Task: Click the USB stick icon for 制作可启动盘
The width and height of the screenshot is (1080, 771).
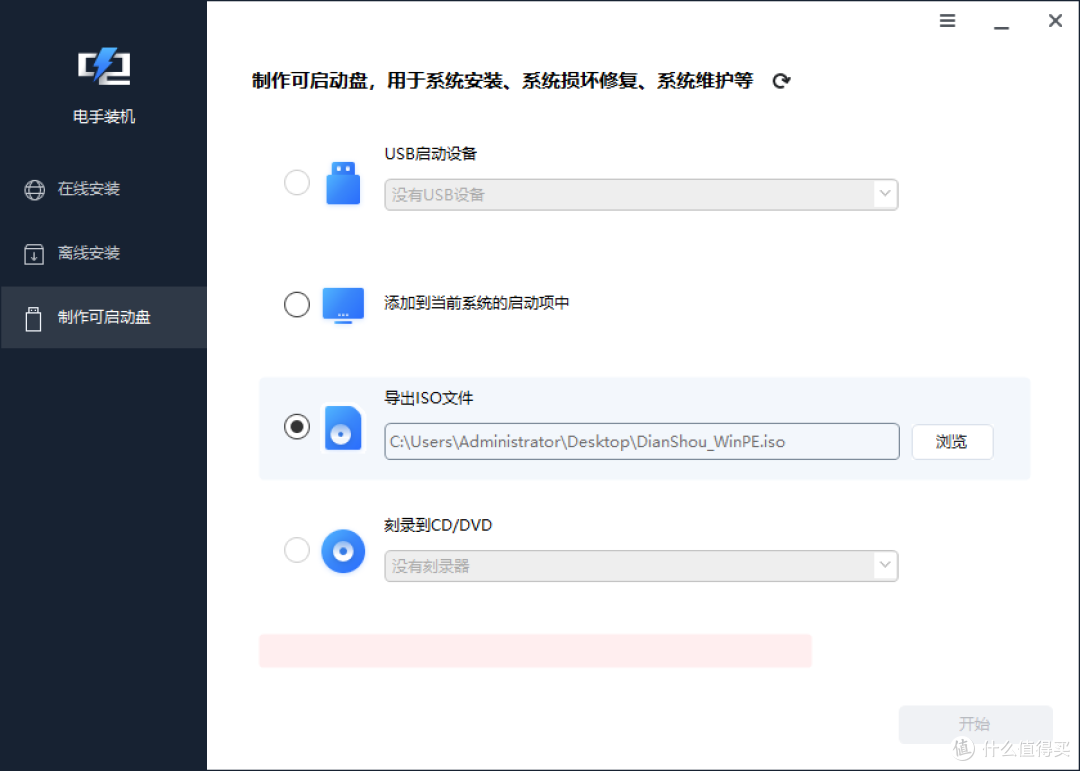Action: [33, 319]
